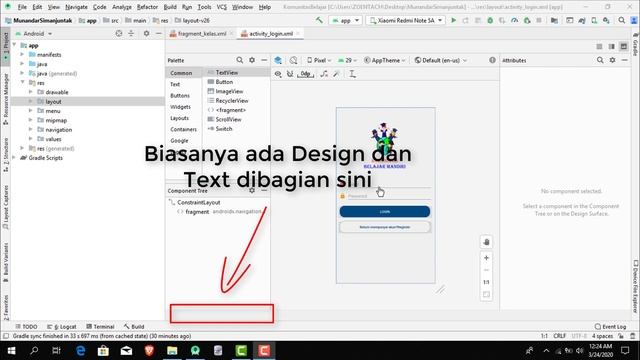Screen dimensions: 640x360
Task: Select RecyclerView in the palette
Action: coord(232,101)
